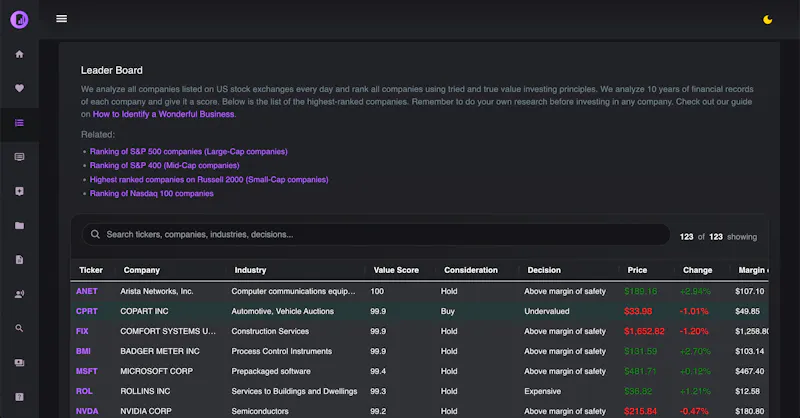Open the person-speaking sidebar icon
The height and width of the screenshot is (418, 800).
19,294
